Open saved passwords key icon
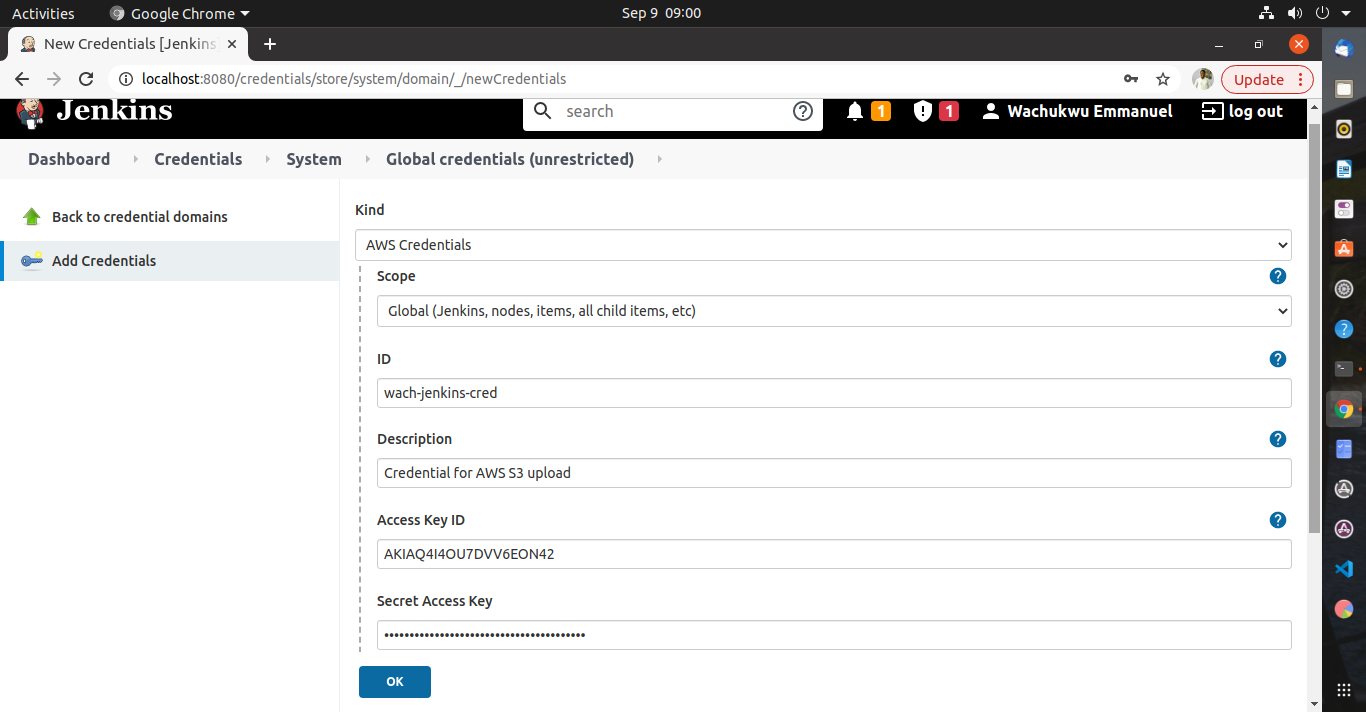The image size is (1366, 712). tap(1131, 79)
